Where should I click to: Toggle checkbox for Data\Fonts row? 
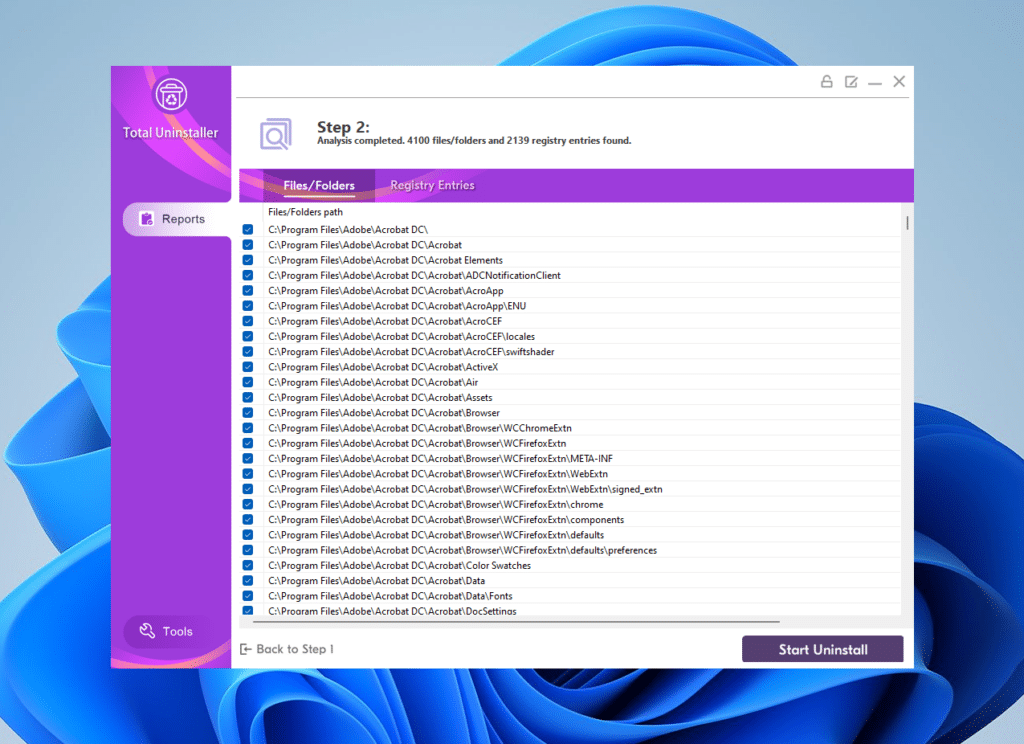click(x=248, y=596)
